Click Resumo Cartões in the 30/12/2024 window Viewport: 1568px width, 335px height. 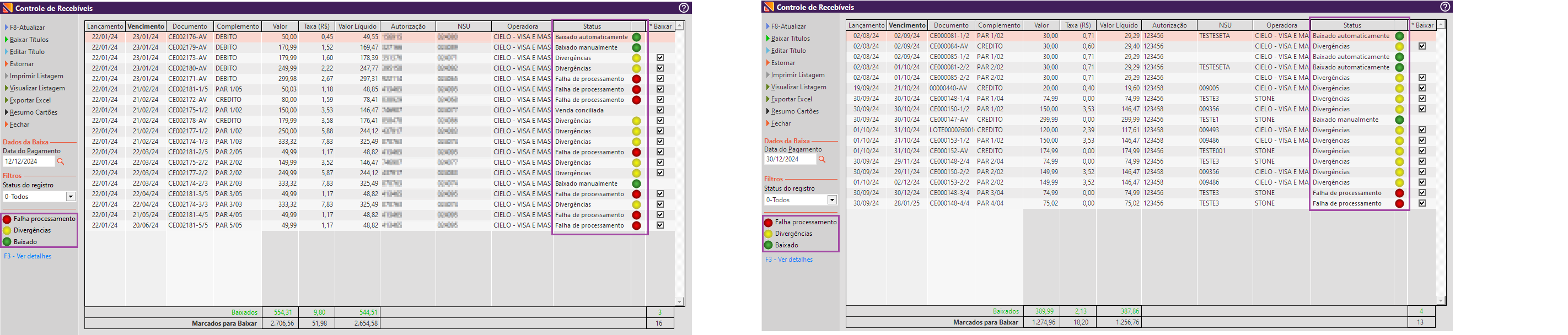point(794,111)
